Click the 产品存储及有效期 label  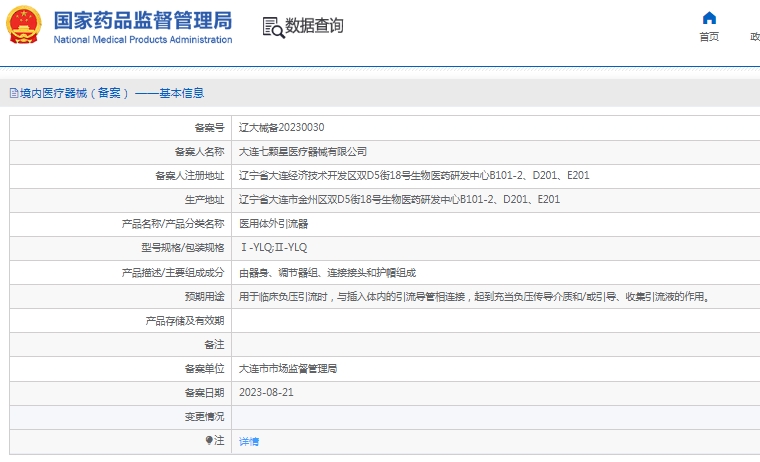[x=185, y=320]
